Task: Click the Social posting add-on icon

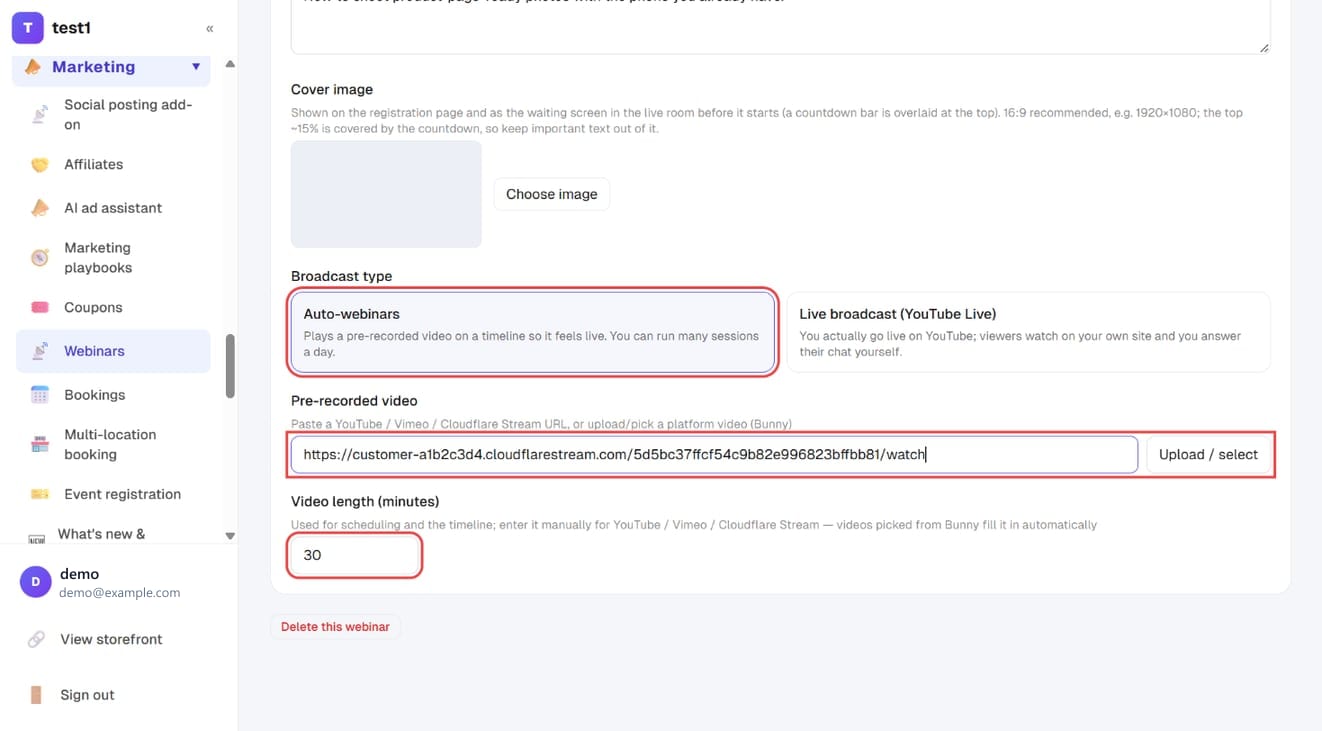Action: [x=40, y=115]
